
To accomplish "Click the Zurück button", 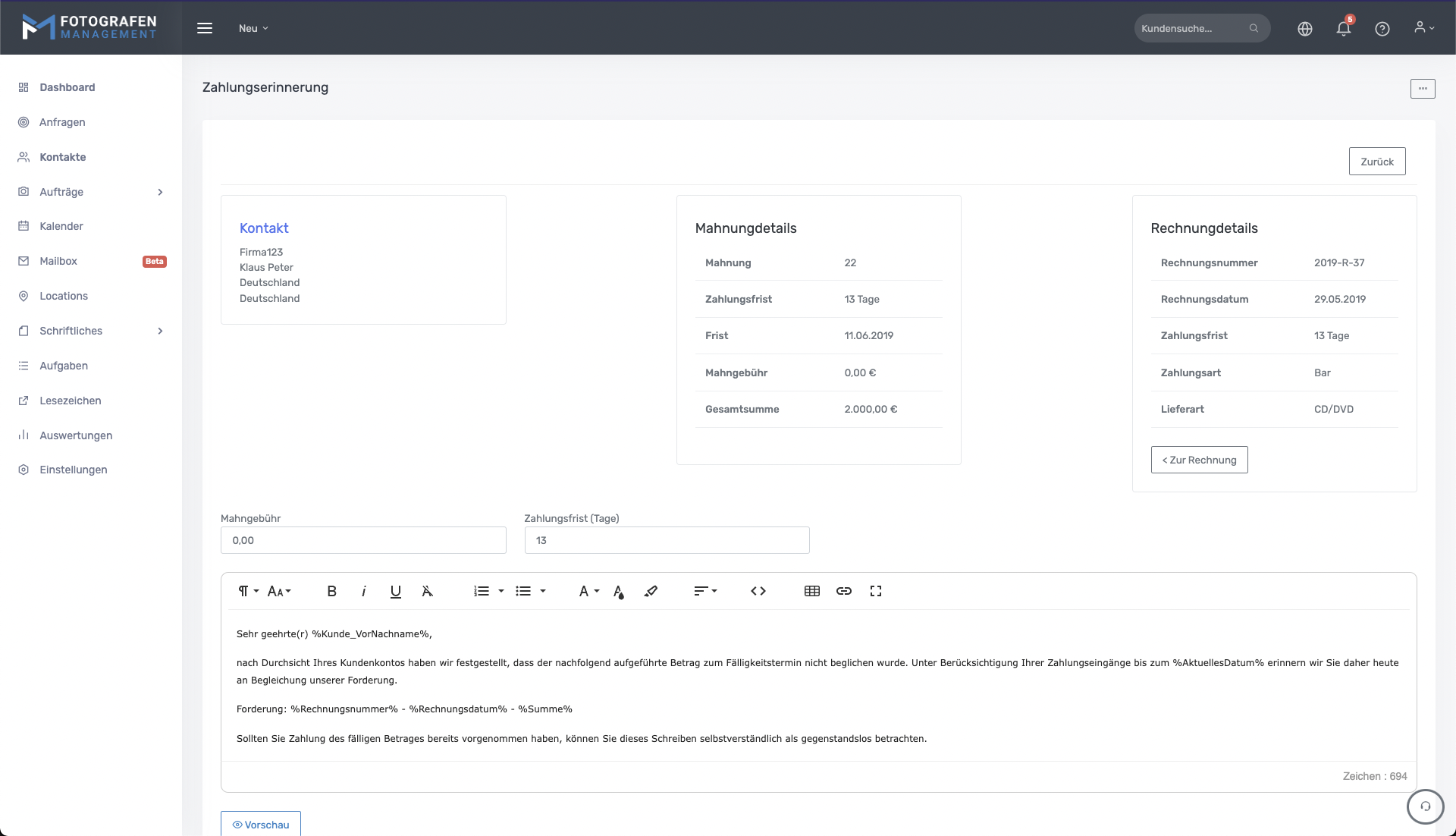I will click(1376, 162).
